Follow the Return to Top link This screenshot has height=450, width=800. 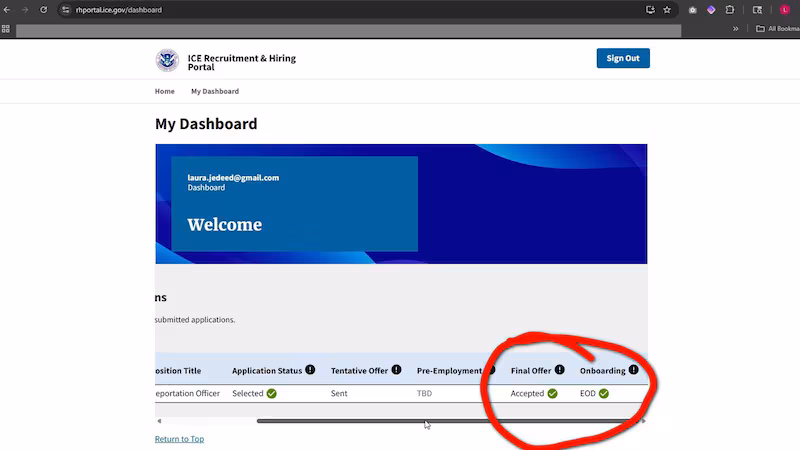coord(179,439)
